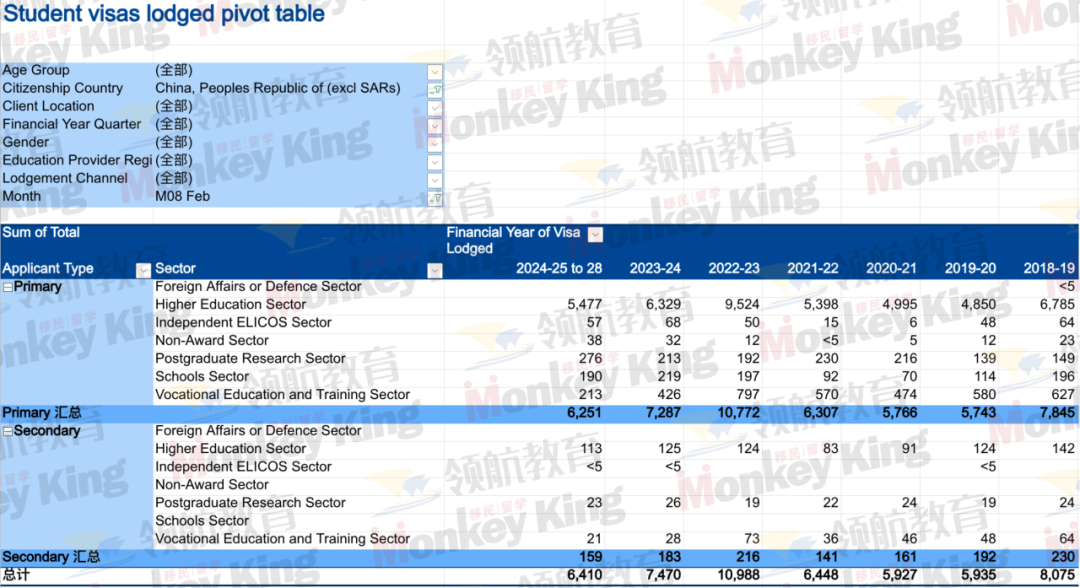Open the Month filter dropdown
Image resolution: width=1080 pixels, height=588 pixels.
[435, 198]
